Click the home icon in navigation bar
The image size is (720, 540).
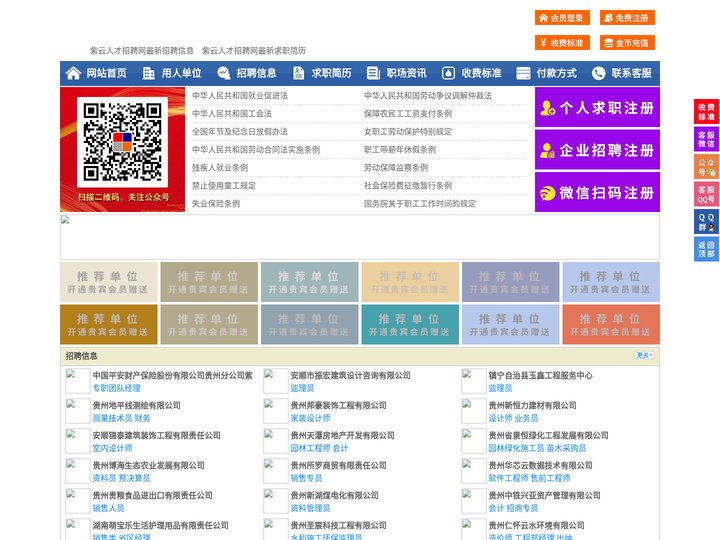click(73, 73)
